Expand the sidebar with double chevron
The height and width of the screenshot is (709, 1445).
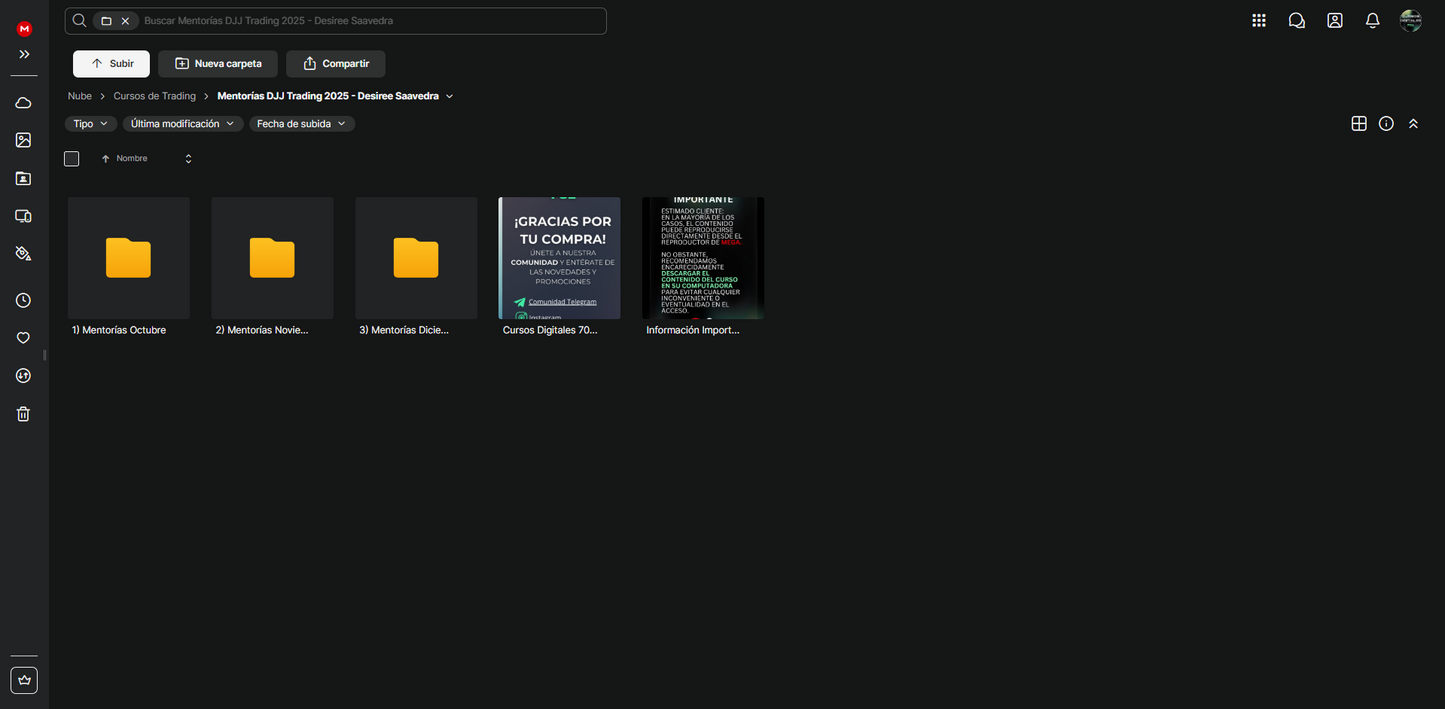24,54
